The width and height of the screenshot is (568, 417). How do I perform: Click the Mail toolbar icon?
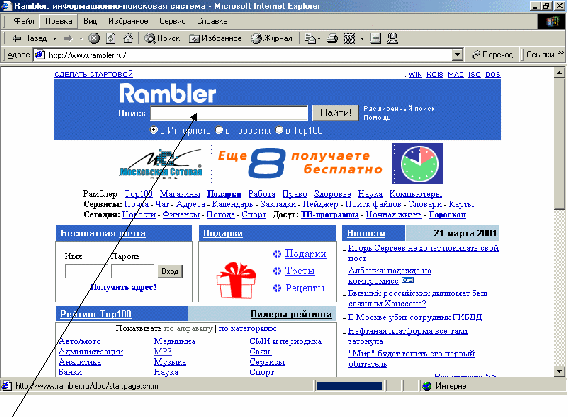pos(310,38)
